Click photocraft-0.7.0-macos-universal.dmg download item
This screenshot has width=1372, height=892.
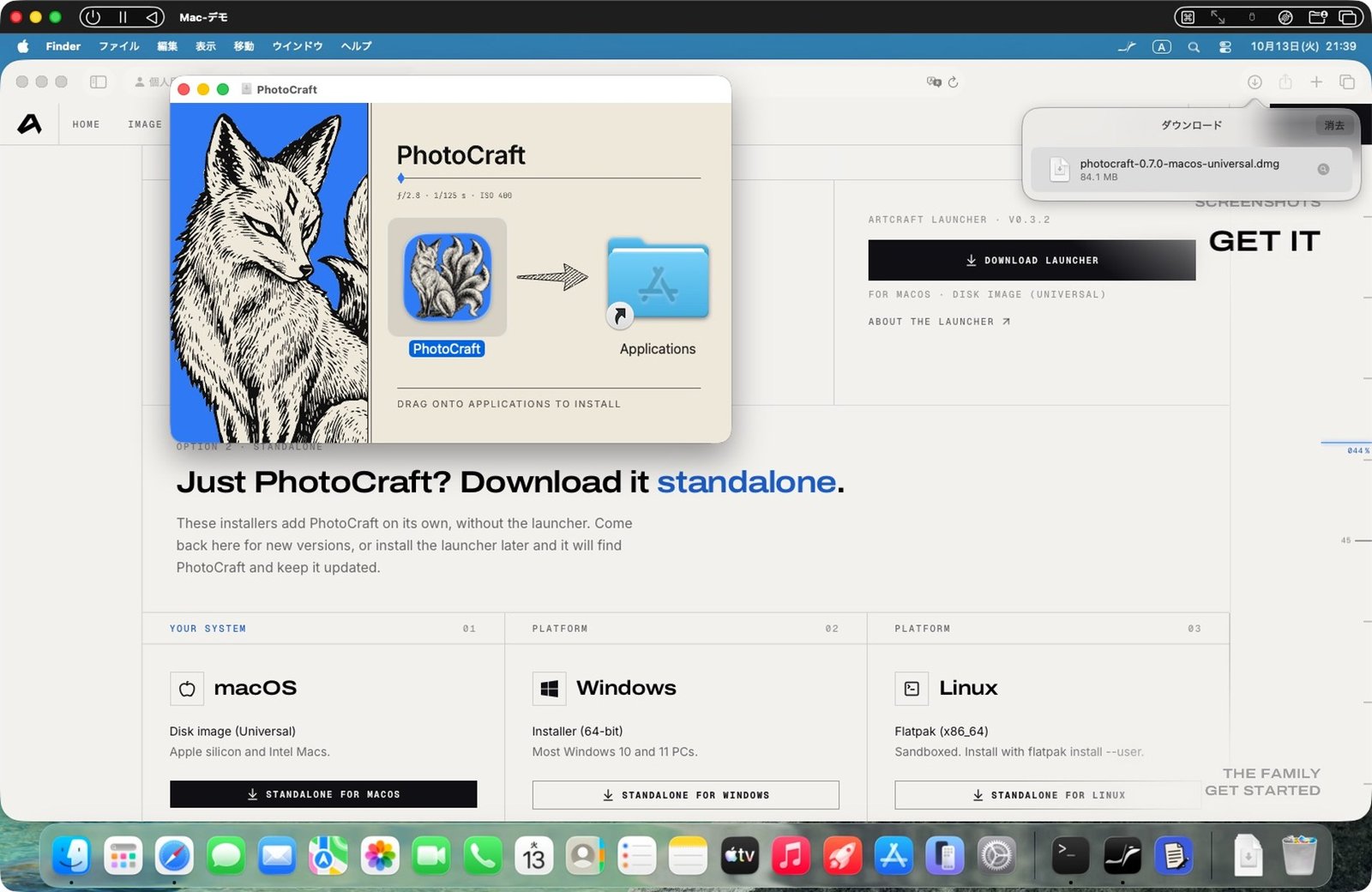click(1190, 170)
